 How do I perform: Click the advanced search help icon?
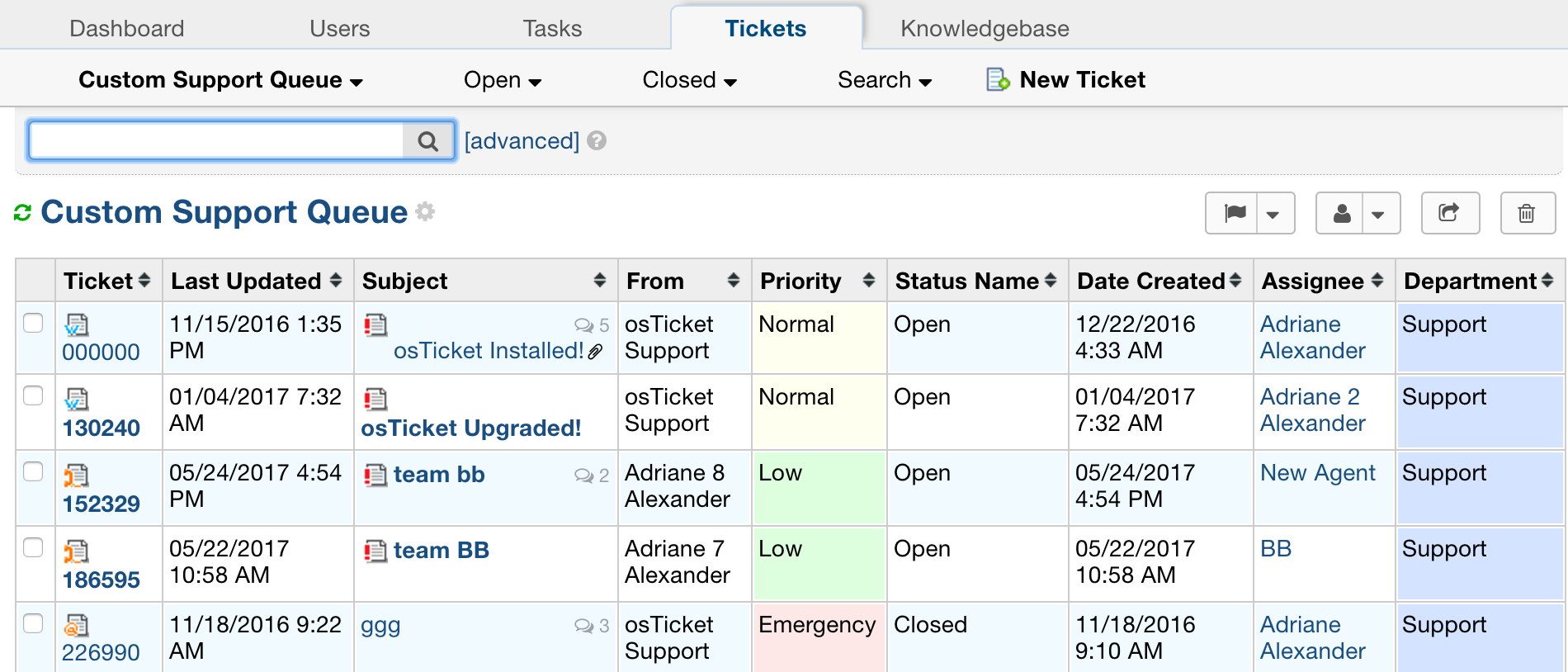pyautogui.click(x=597, y=141)
